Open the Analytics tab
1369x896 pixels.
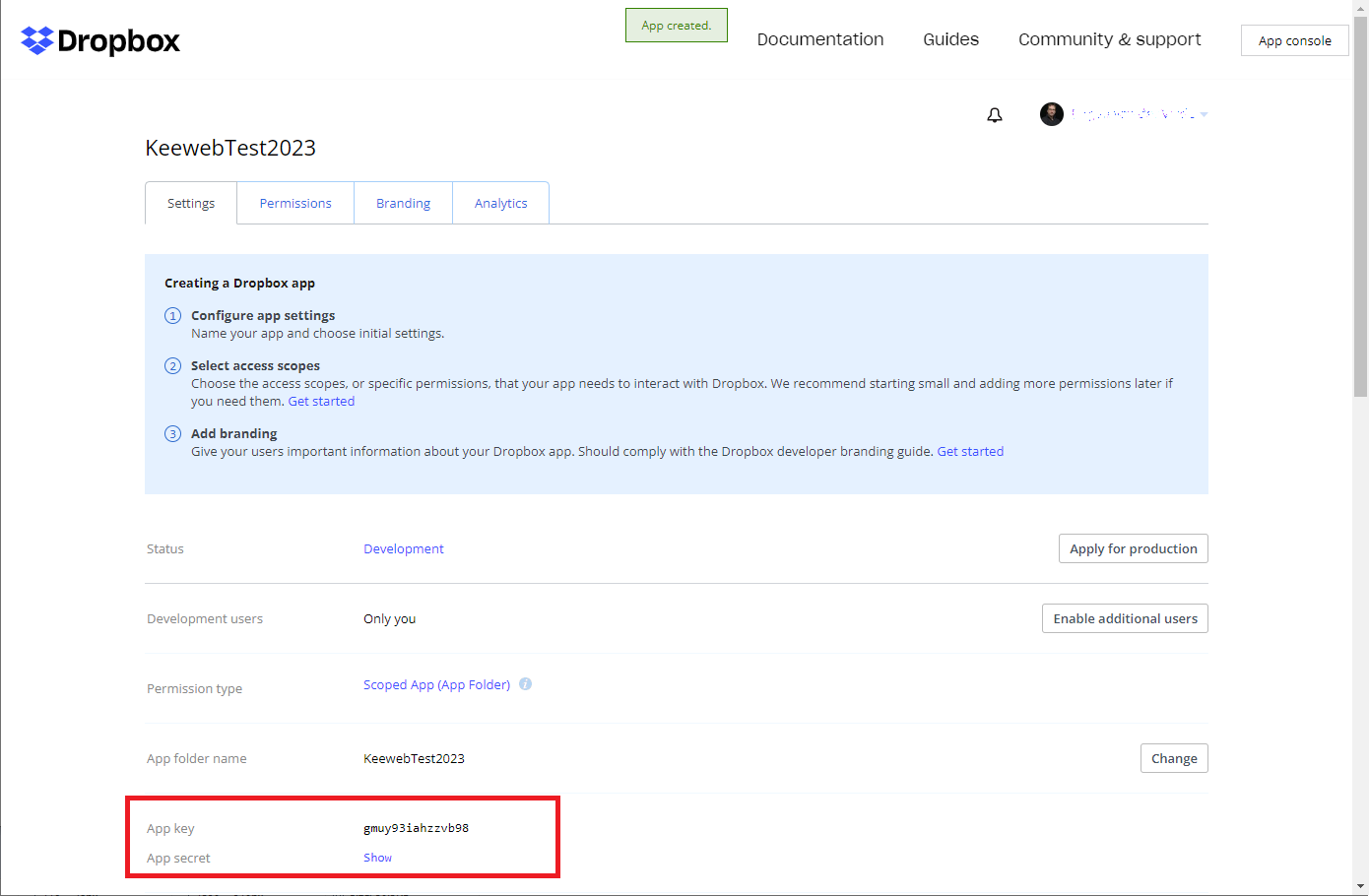[501, 203]
